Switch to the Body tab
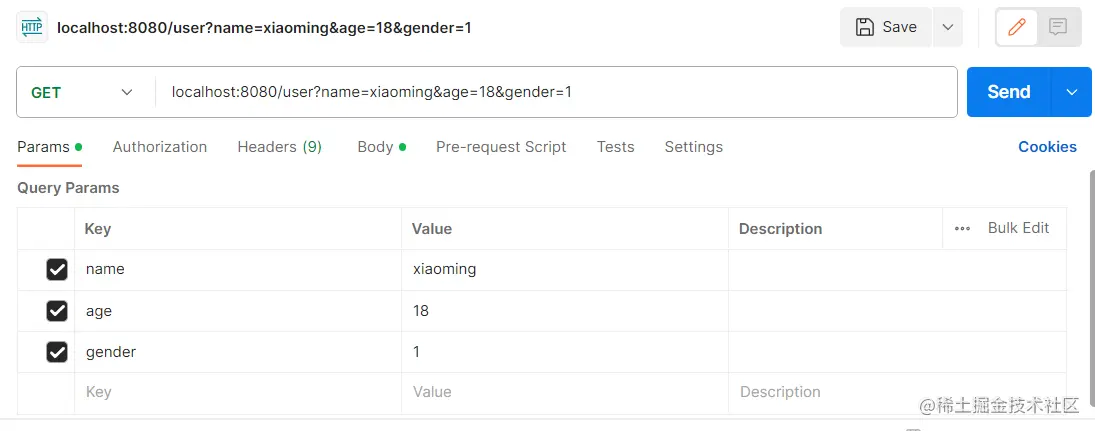This screenshot has height=431, width=1095. point(376,147)
